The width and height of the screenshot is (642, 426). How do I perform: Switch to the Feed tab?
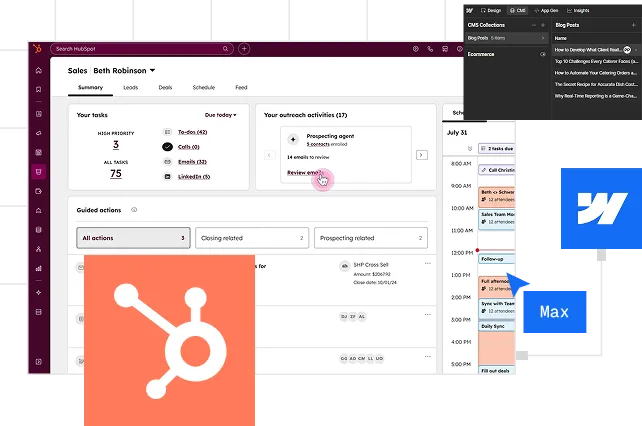point(241,87)
